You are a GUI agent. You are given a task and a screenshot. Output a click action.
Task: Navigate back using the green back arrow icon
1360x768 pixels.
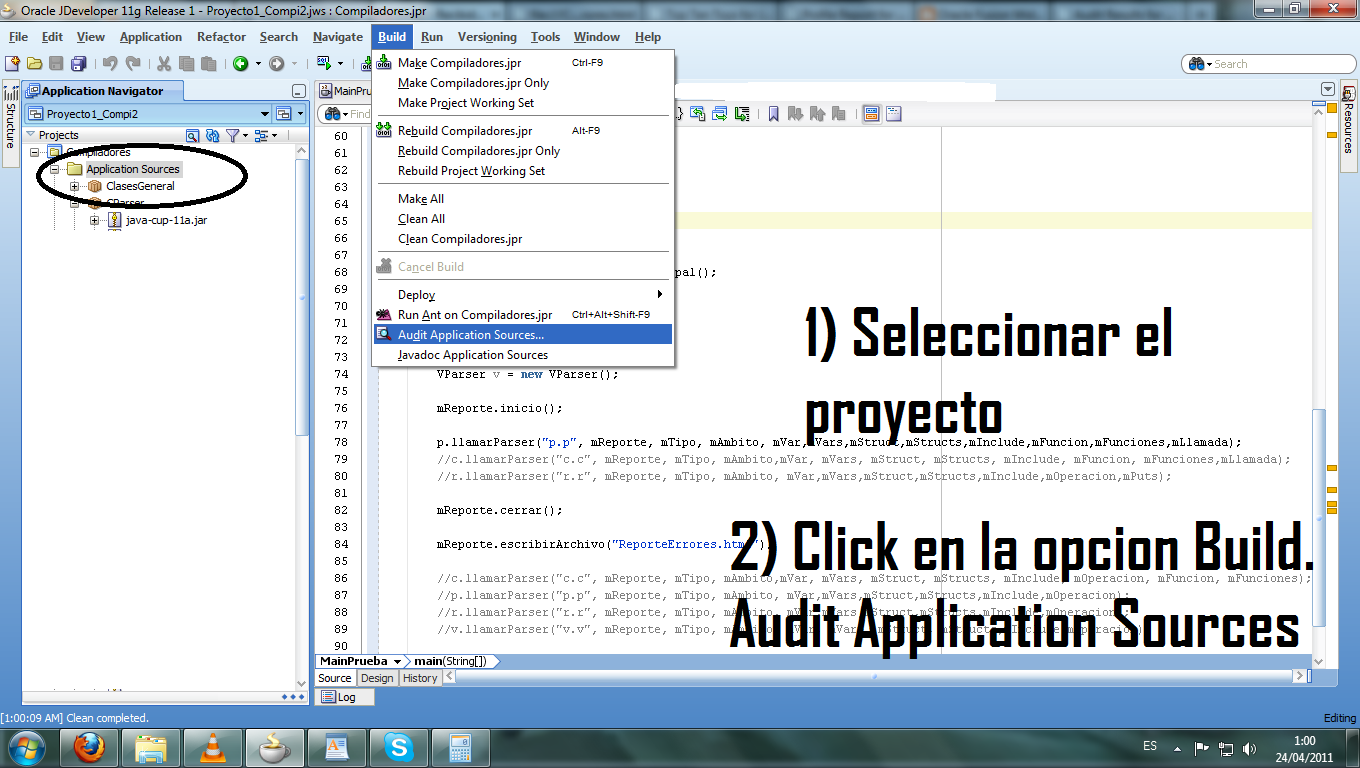(x=240, y=63)
